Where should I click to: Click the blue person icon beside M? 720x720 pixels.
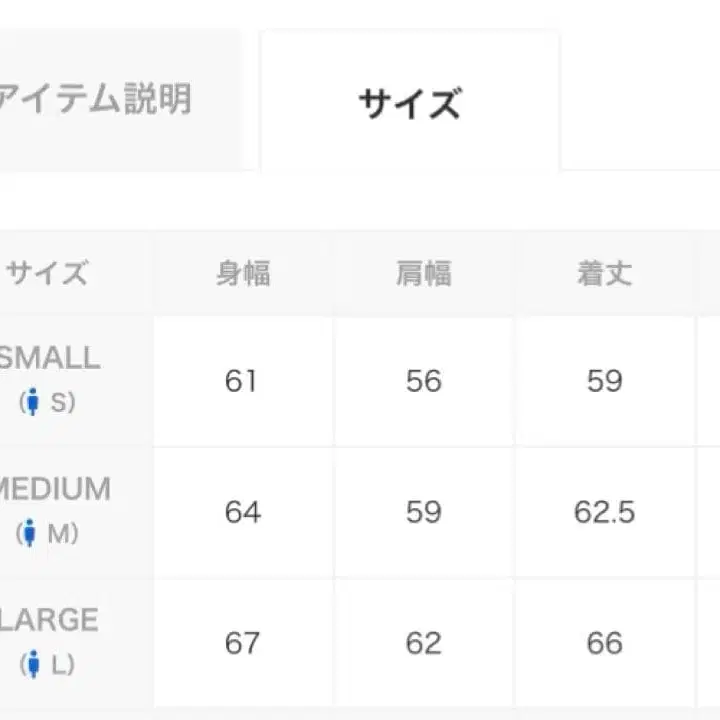[x=29, y=534]
